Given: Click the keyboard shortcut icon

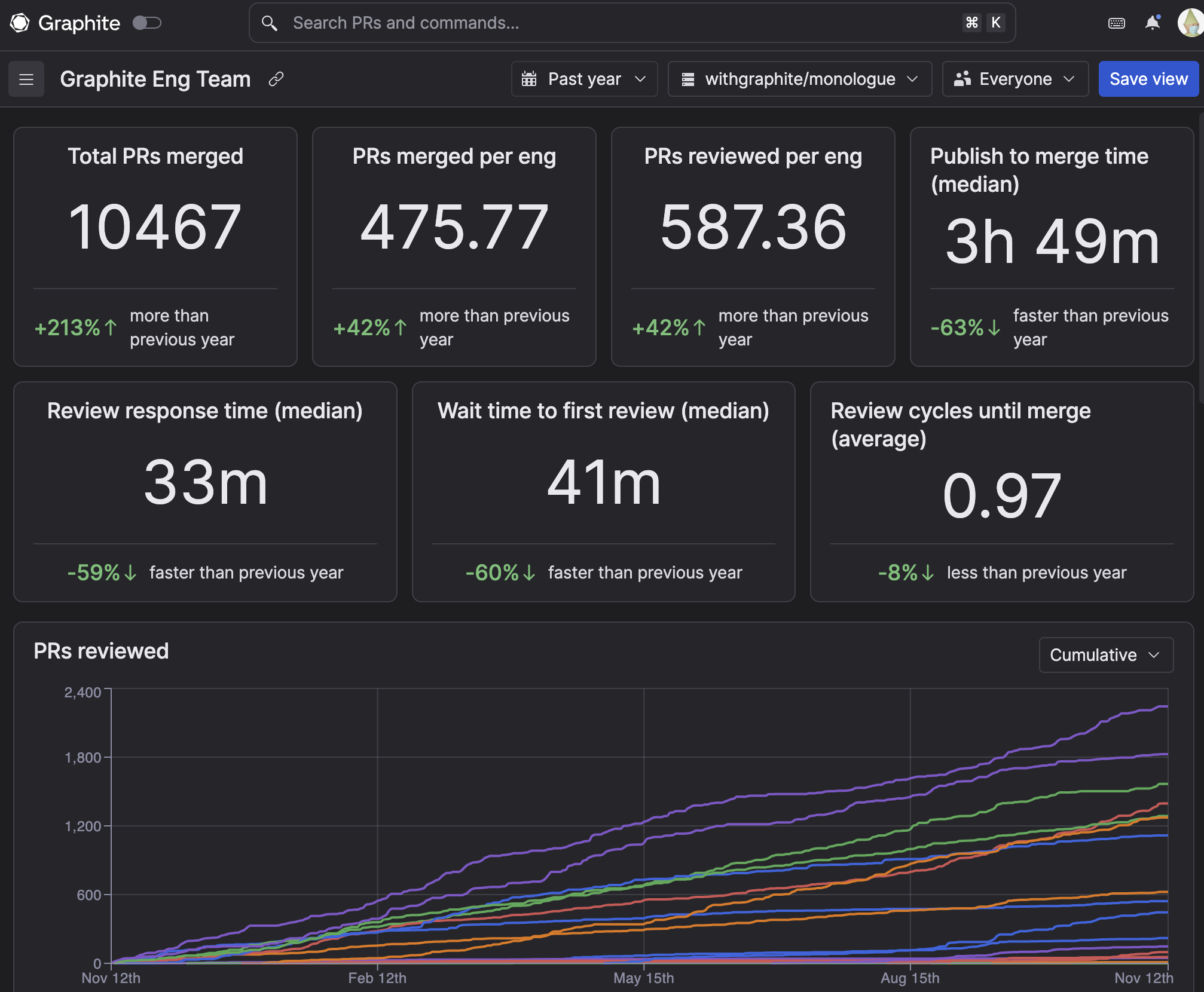Looking at the screenshot, I should (x=1117, y=22).
